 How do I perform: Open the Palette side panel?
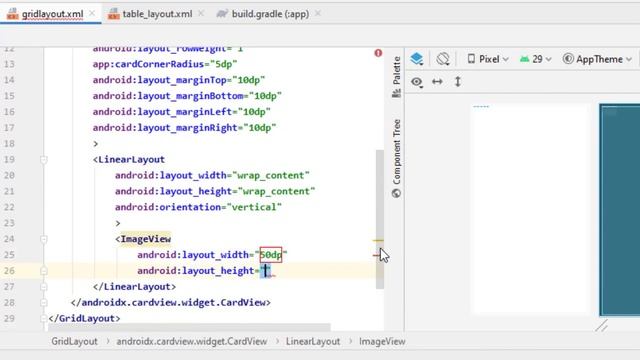[x=396, y=77]
